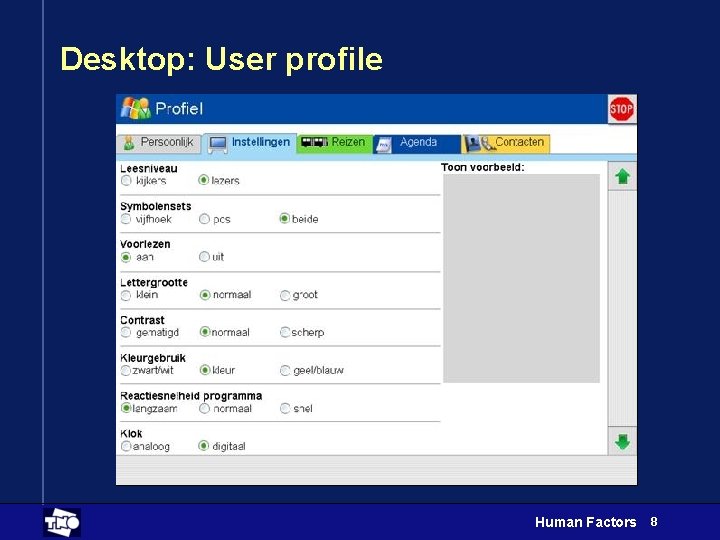
Task: Click the Reactiesnelheid programma heading
Action: click(x=191, y=395)
